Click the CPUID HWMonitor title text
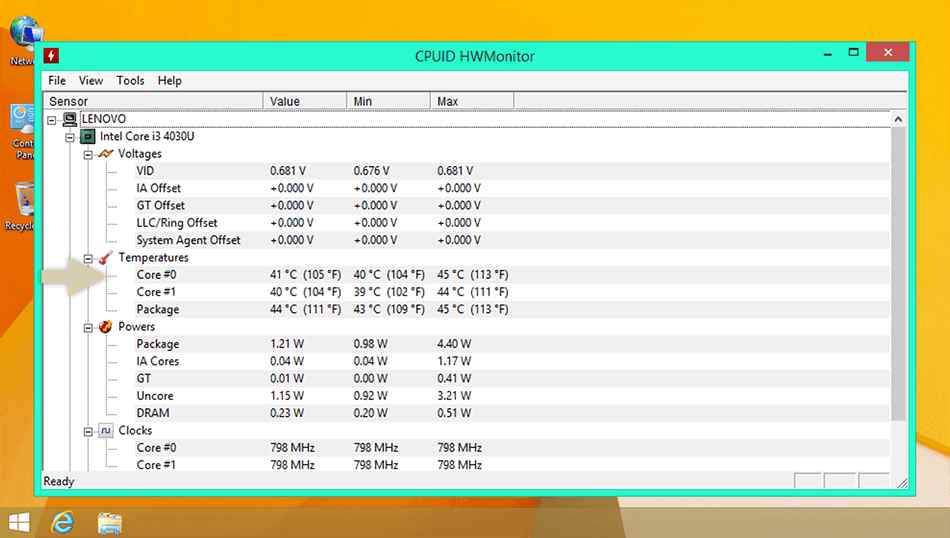The image size is (950, 538). 474,56
